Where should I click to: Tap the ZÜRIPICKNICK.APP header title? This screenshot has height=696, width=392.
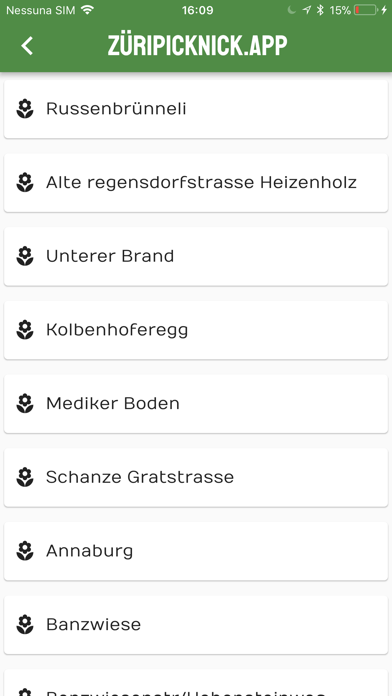coord(198,46)
